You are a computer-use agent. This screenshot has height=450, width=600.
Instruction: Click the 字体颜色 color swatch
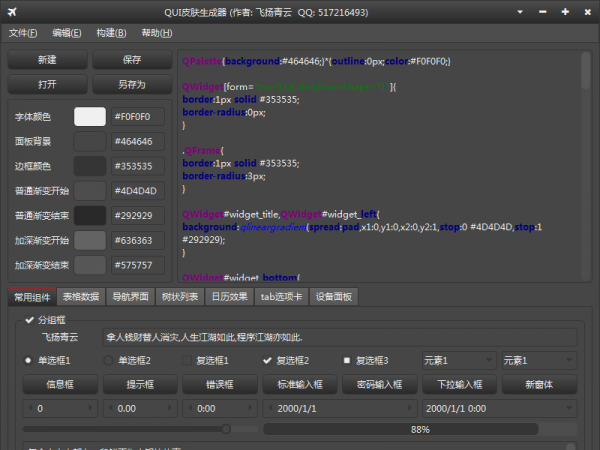(90, 116)
